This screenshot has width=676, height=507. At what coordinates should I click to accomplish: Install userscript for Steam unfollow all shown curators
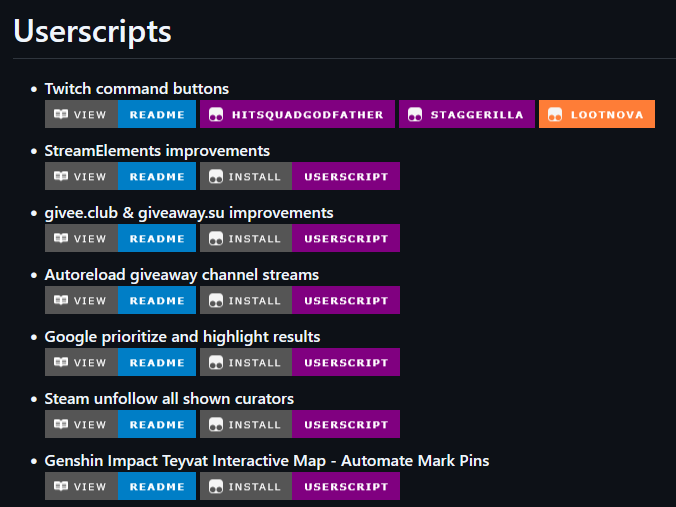[x=300, y=425]
